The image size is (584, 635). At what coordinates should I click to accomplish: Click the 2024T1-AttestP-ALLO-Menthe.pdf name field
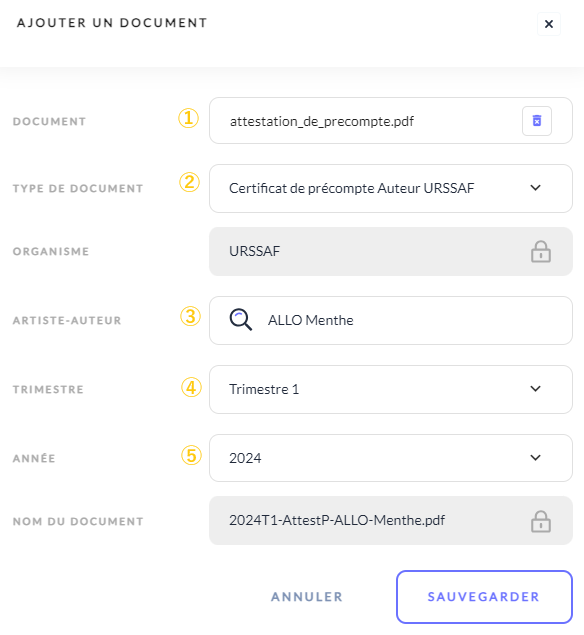(x=391, y=520)
